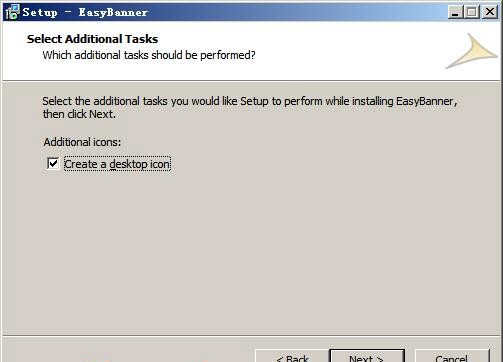The image size is (503, 362).
Task: Click the Setup installer icon in title bar
Action: coord(13,12)
